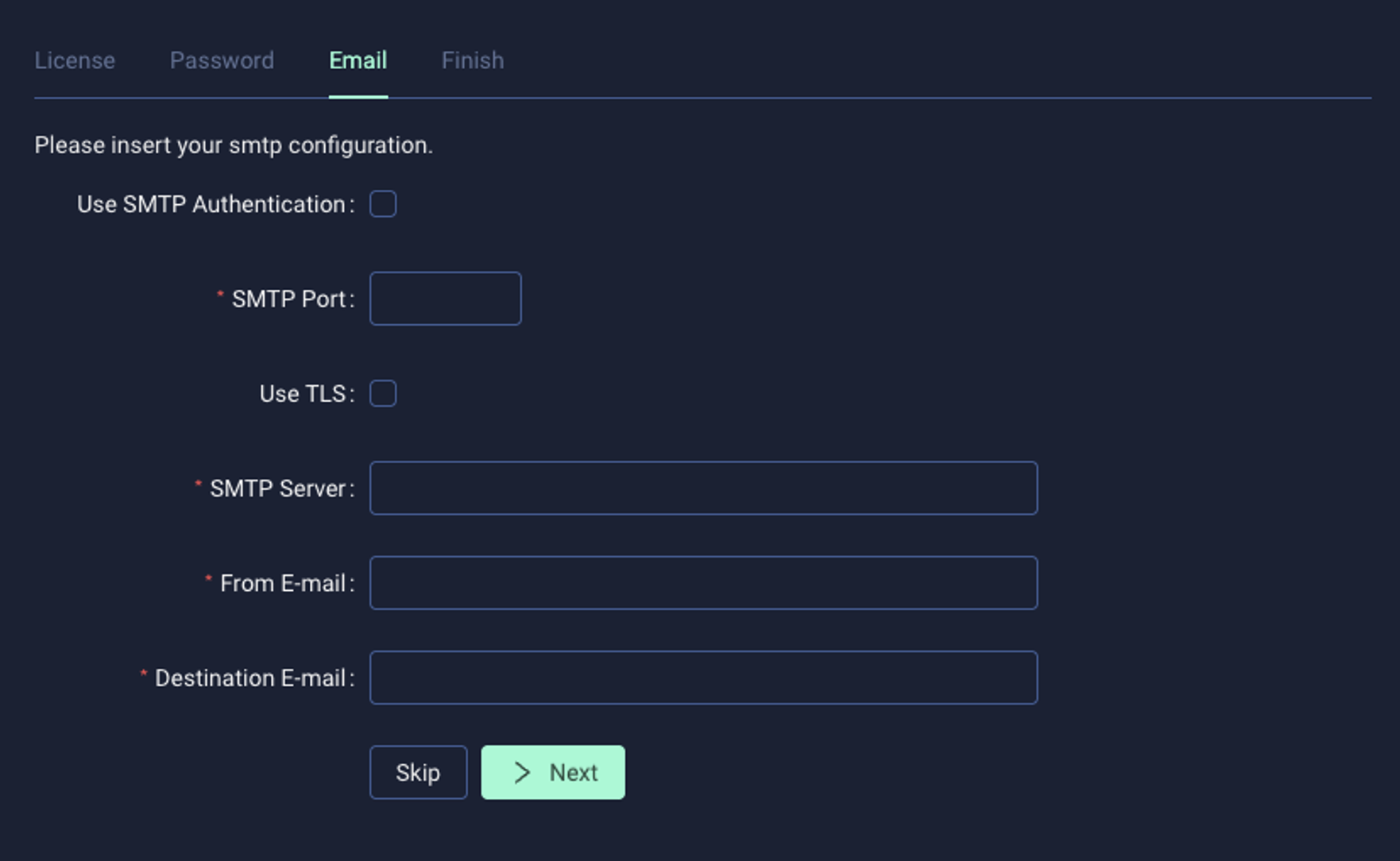Click the Skip button
This screenshot has height=861, width=1400.
(418, 772)
